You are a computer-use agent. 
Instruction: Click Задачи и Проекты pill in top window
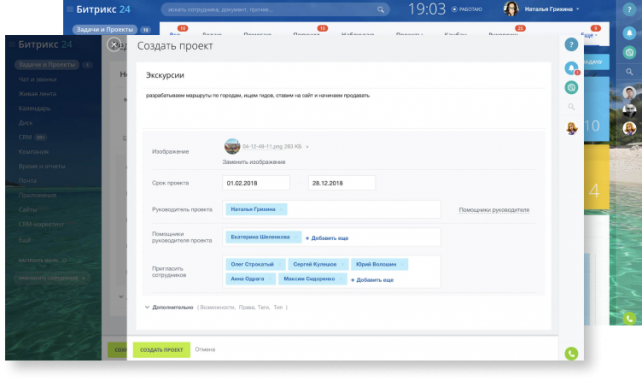point(105,29)
